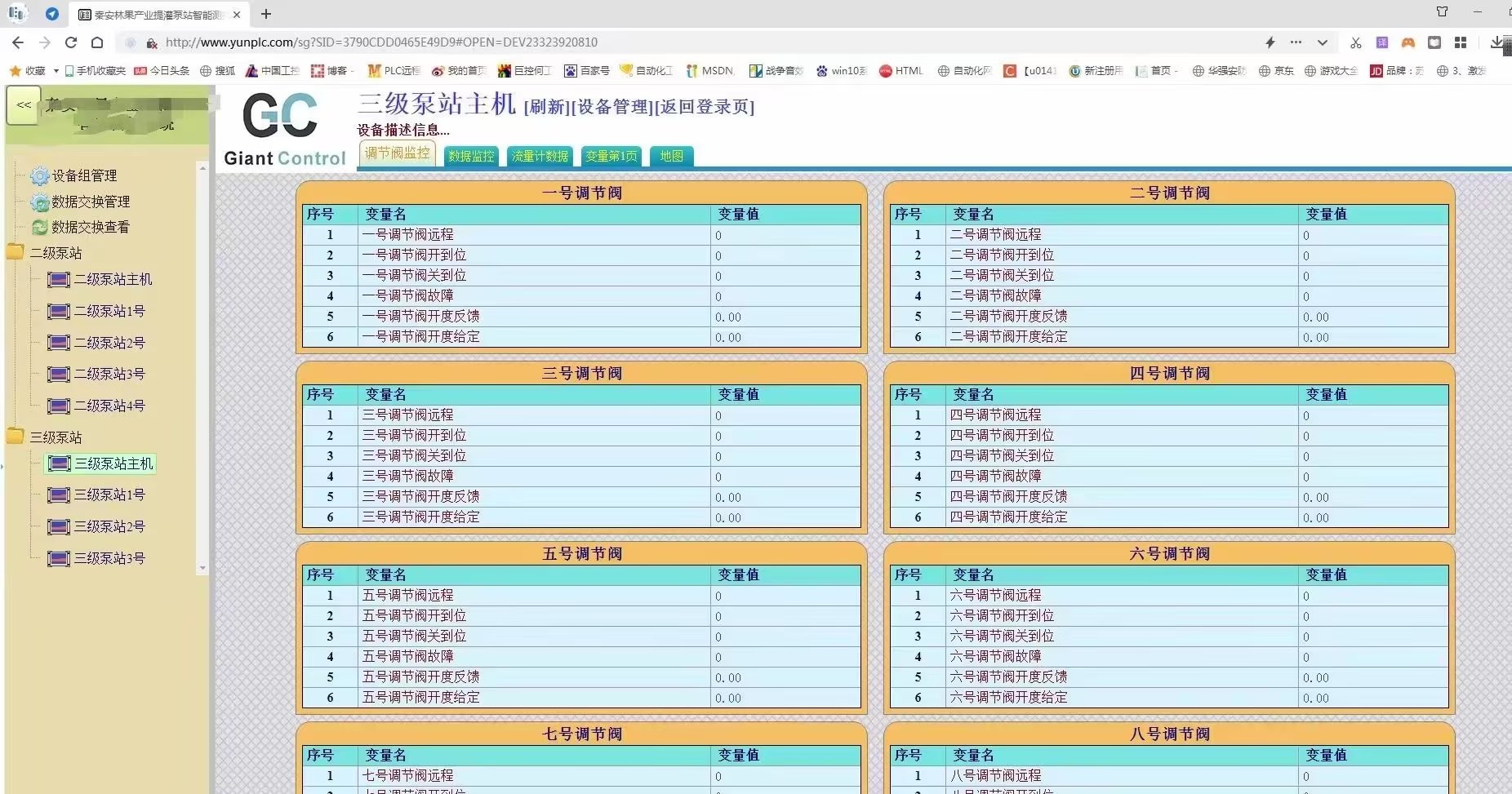Switch to the 数据监控 tab

coord(471,156)
